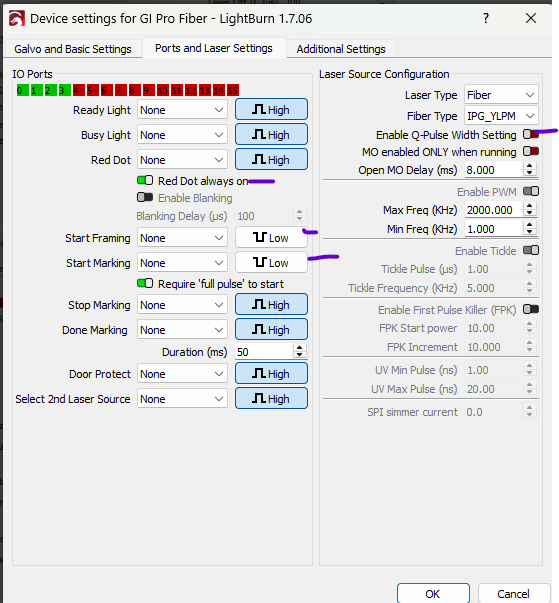Viewport: 559px width, 603px height.
Task: Toggle Start Framing Low polarity button
Action: [271, 238]
